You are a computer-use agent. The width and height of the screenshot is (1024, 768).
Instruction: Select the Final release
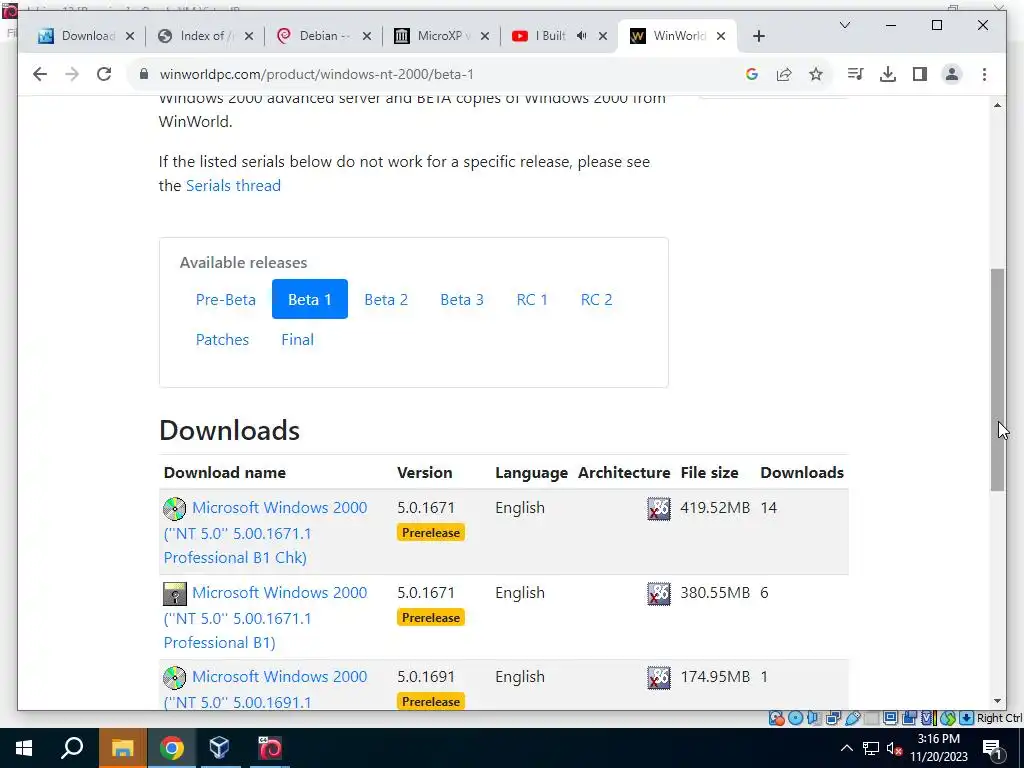tap(297, 340)
